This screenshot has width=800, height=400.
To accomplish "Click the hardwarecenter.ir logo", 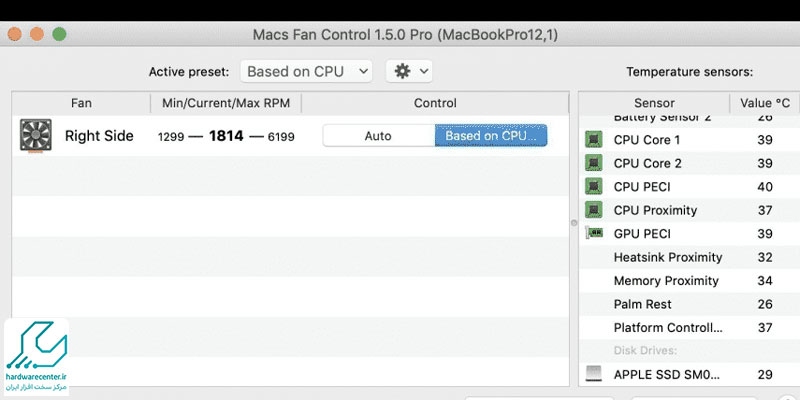I will tap(36, 357).
